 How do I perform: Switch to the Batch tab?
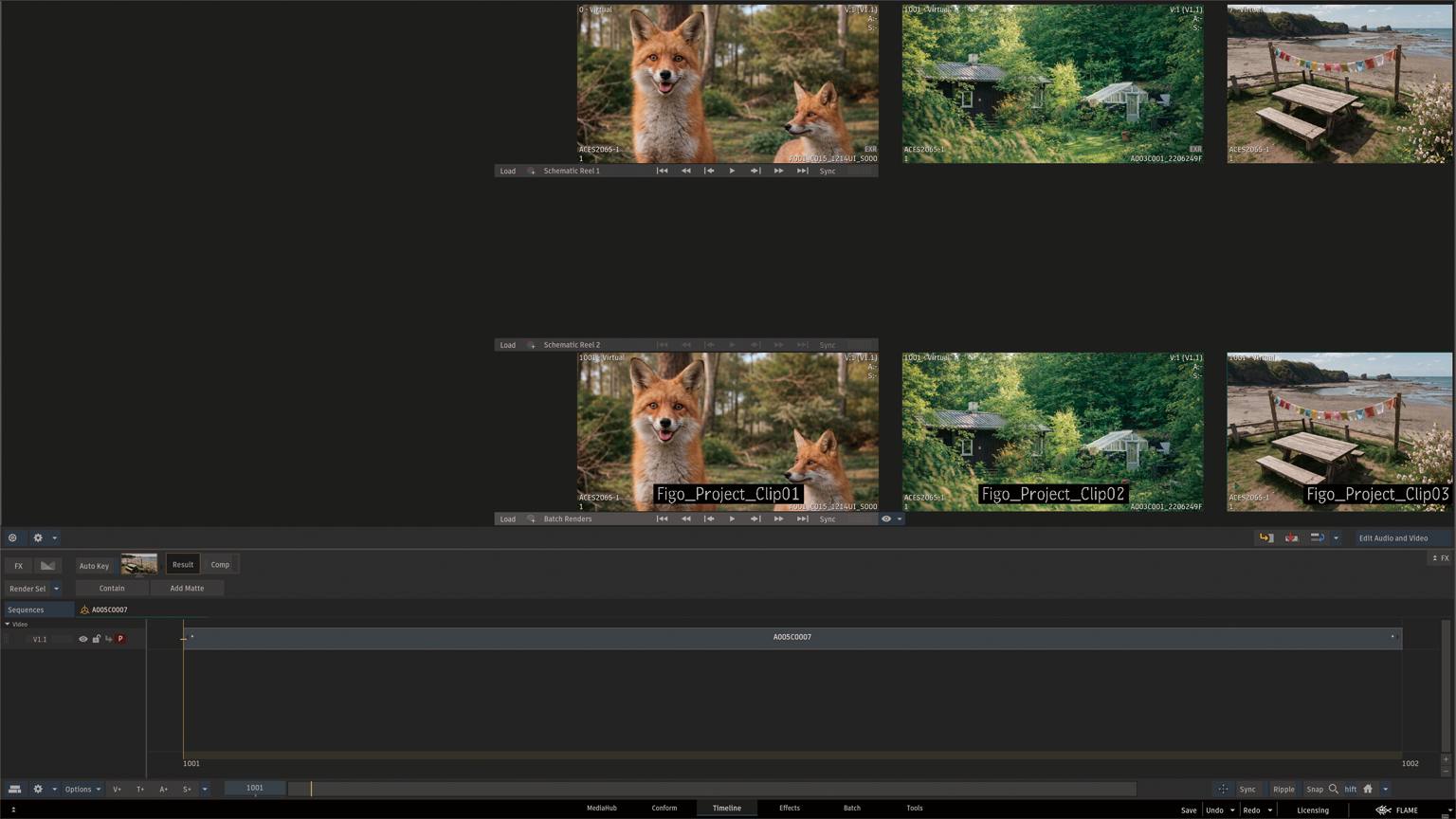pyautogui.click(x=851, y=809)
